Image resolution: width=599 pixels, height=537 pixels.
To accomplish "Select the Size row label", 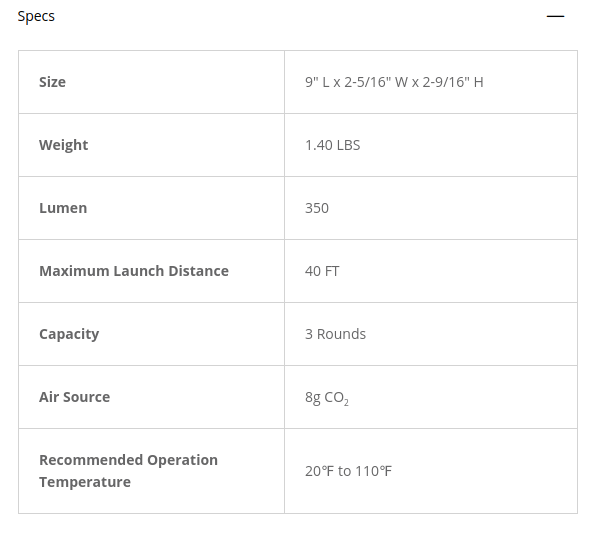I will [x=52, y=82].
